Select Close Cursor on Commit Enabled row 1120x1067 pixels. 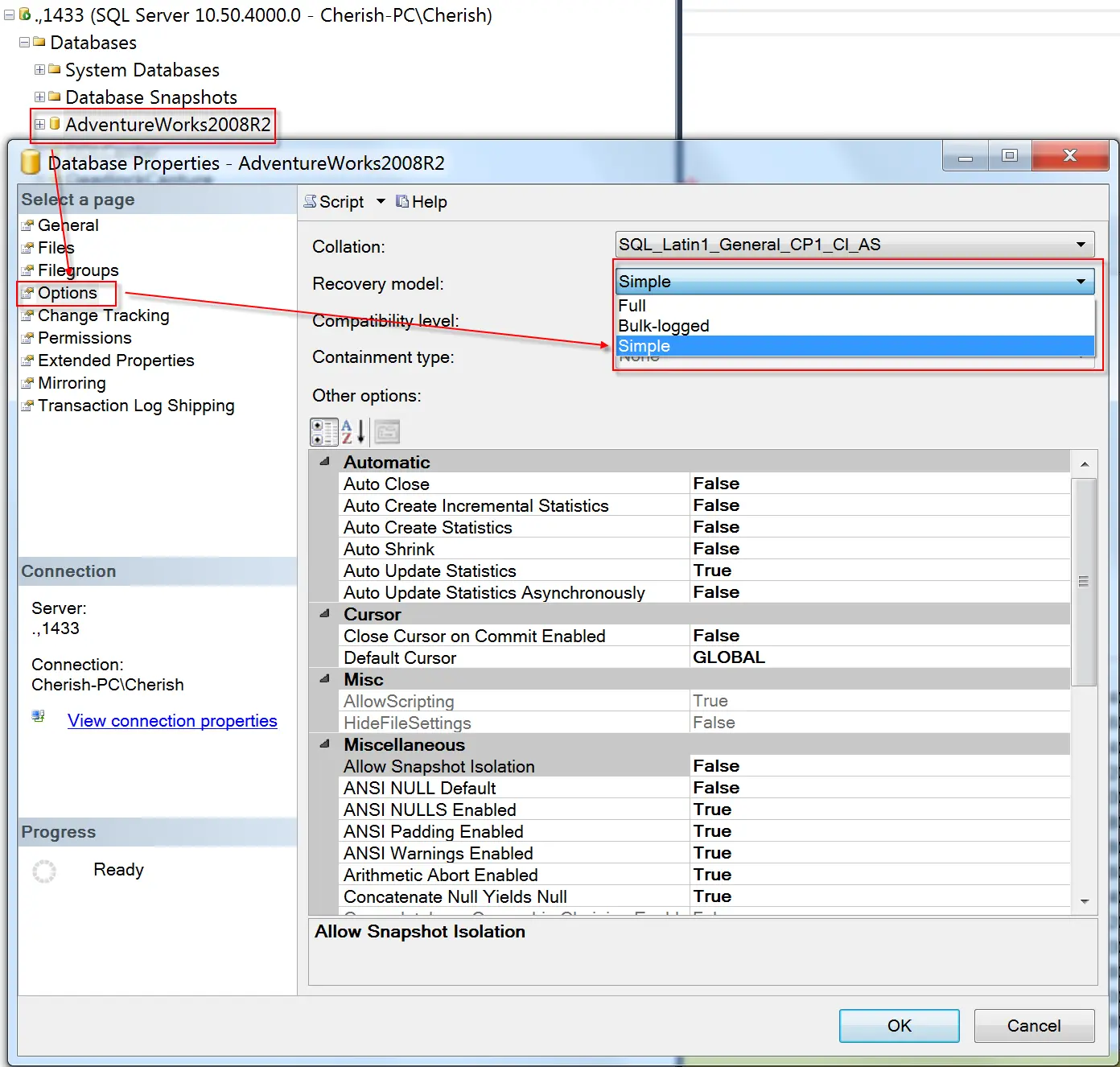705,636
